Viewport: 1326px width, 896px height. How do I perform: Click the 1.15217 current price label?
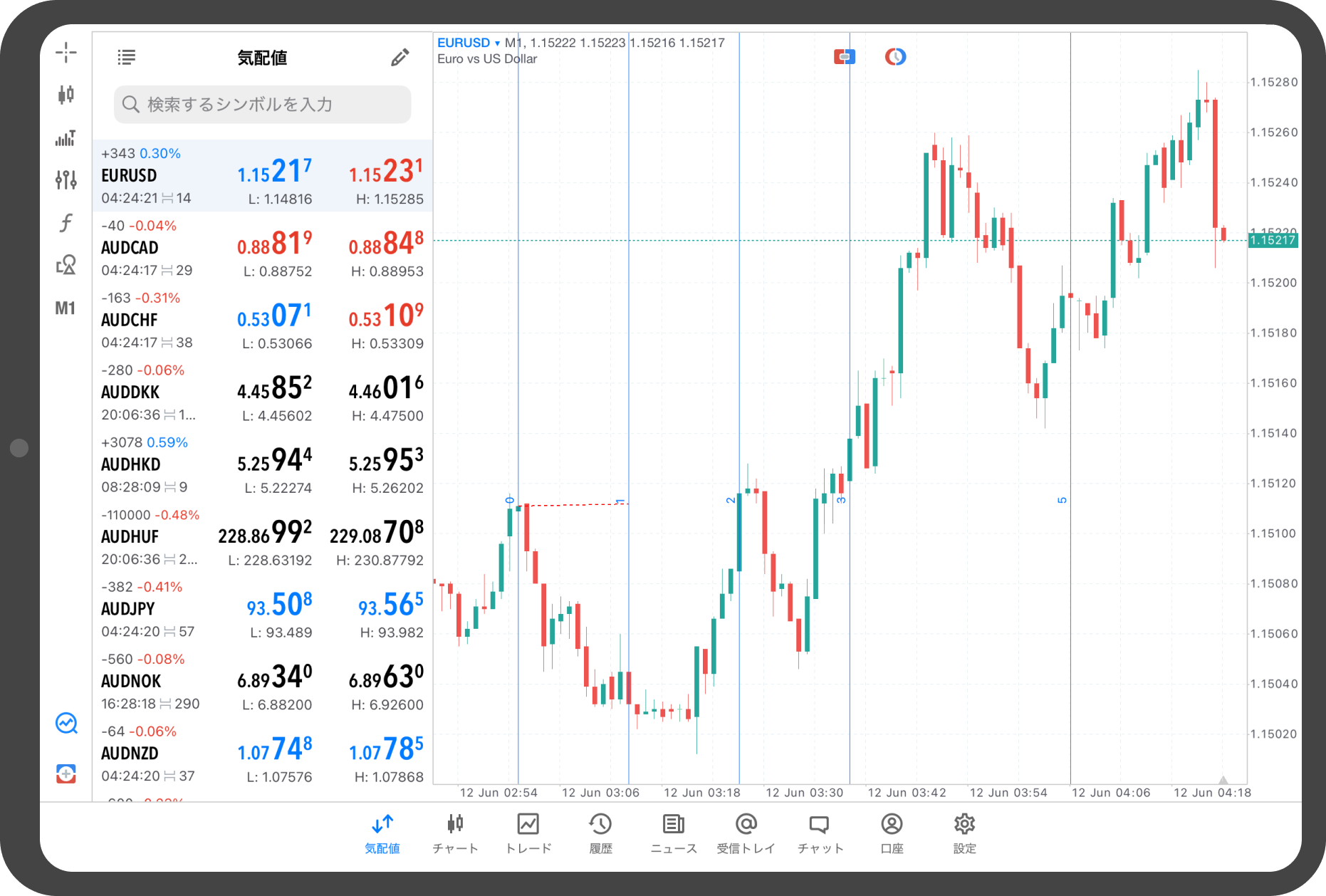click(1273, 240)
